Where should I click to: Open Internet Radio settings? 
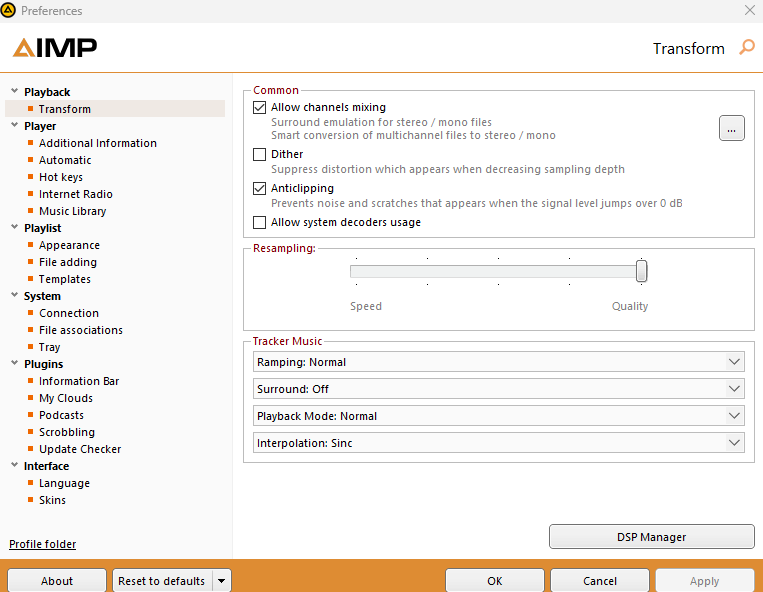pos(76,194)
